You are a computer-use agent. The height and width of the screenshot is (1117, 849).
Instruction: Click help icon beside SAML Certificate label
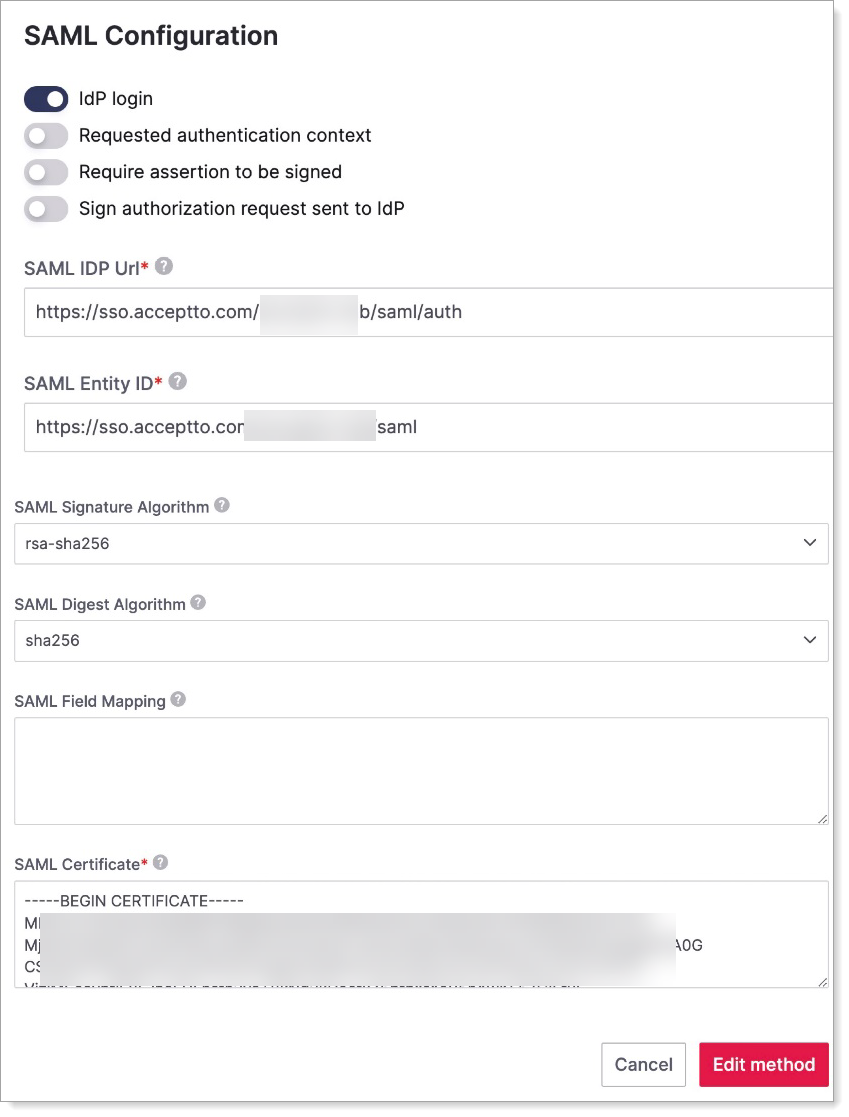[160, 862]
